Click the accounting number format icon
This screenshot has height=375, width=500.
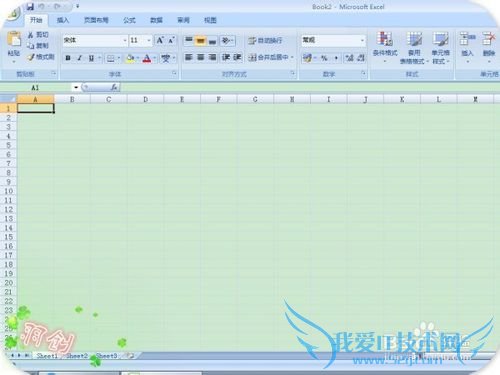pyautogui.click(x=307, y=58)
